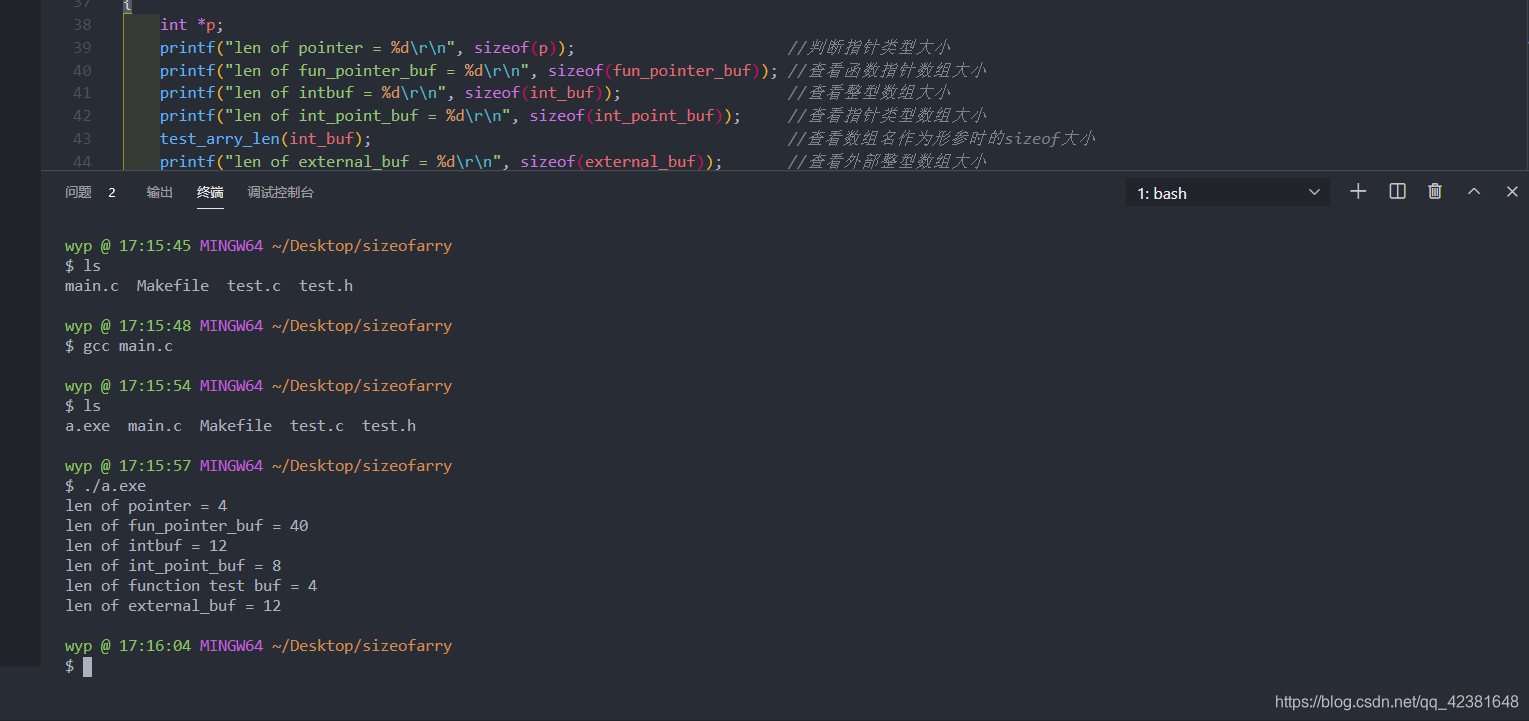This screenshot has height=721, width=1529.
Task: Click output 'len of external_buf = 12'
Action: click(x=173, y=606)
